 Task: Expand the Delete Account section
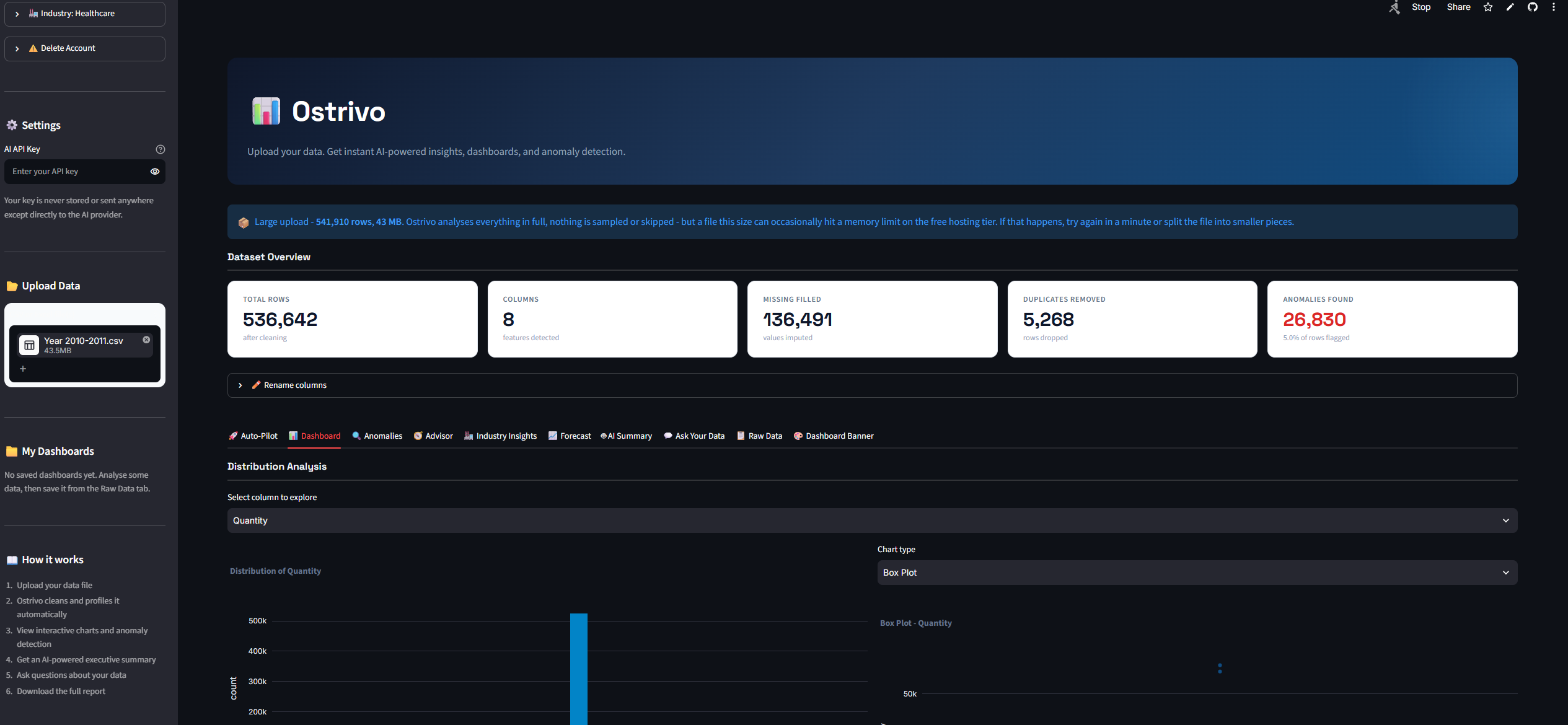(x=85, y=48)
